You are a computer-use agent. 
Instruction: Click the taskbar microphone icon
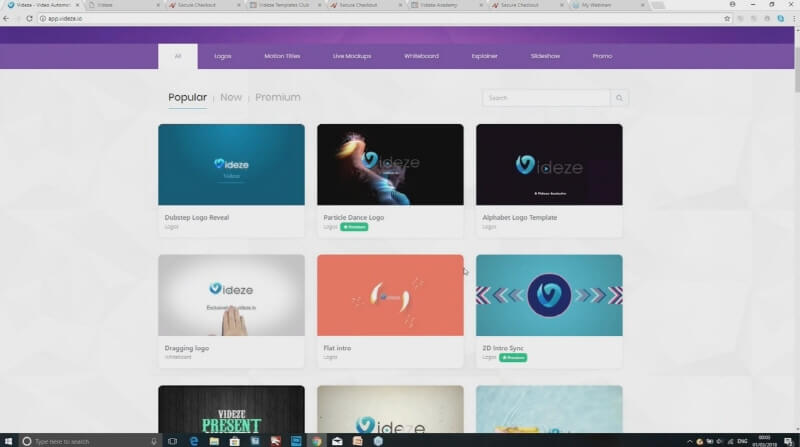click(x=154, y=441)
